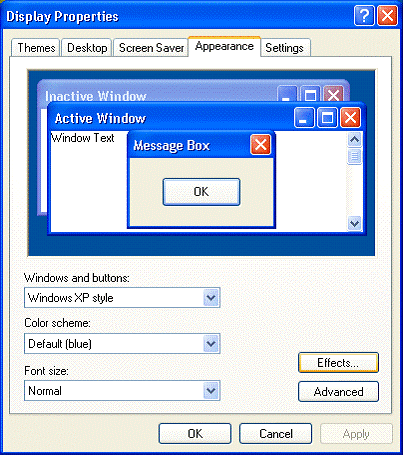The image size is (407, 457).
Task: Open the Desktop tab
Action: 87,48
